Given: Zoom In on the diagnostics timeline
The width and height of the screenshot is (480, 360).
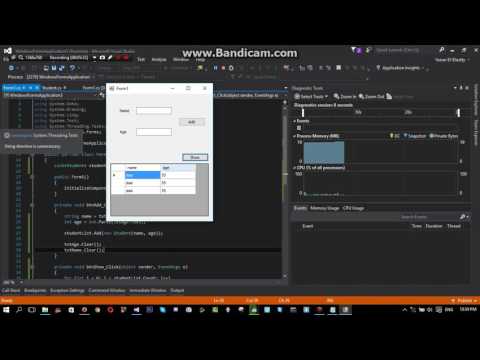Looking at the screenshot, I should coord(345,97).
